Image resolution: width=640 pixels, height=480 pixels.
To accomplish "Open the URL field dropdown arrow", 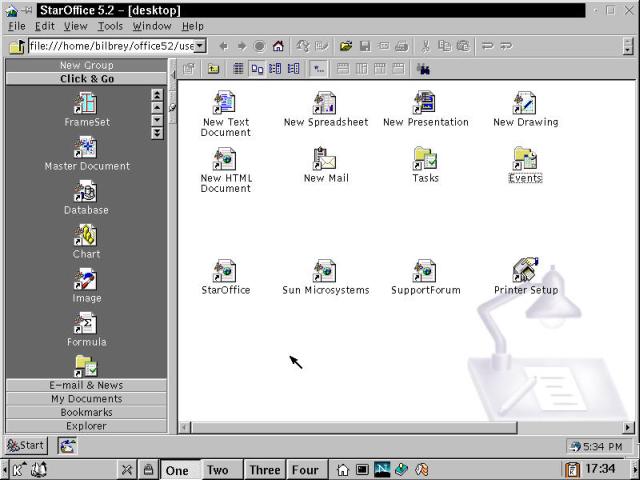I will pos(200,46).
